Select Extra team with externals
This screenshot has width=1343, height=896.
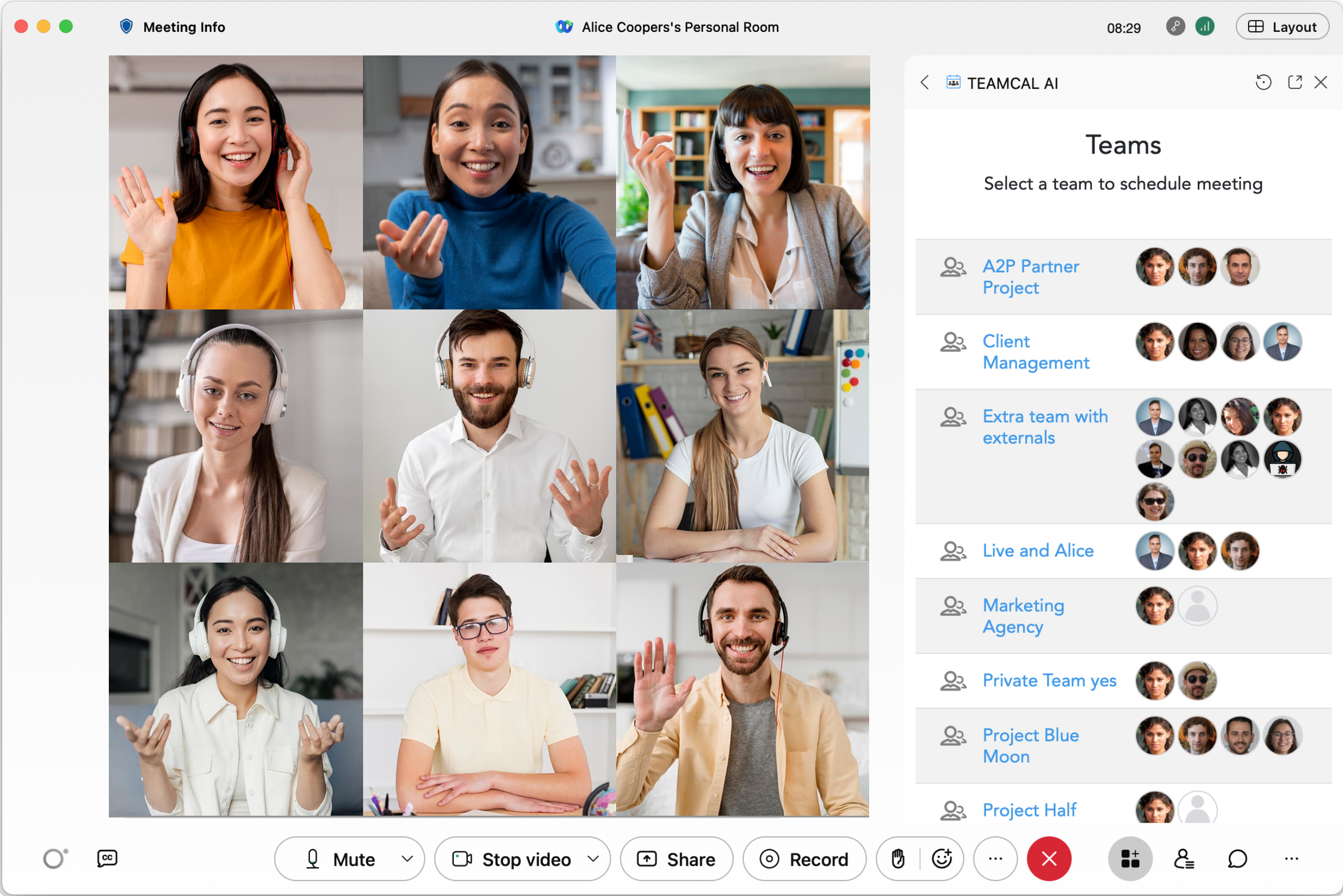1045,427
